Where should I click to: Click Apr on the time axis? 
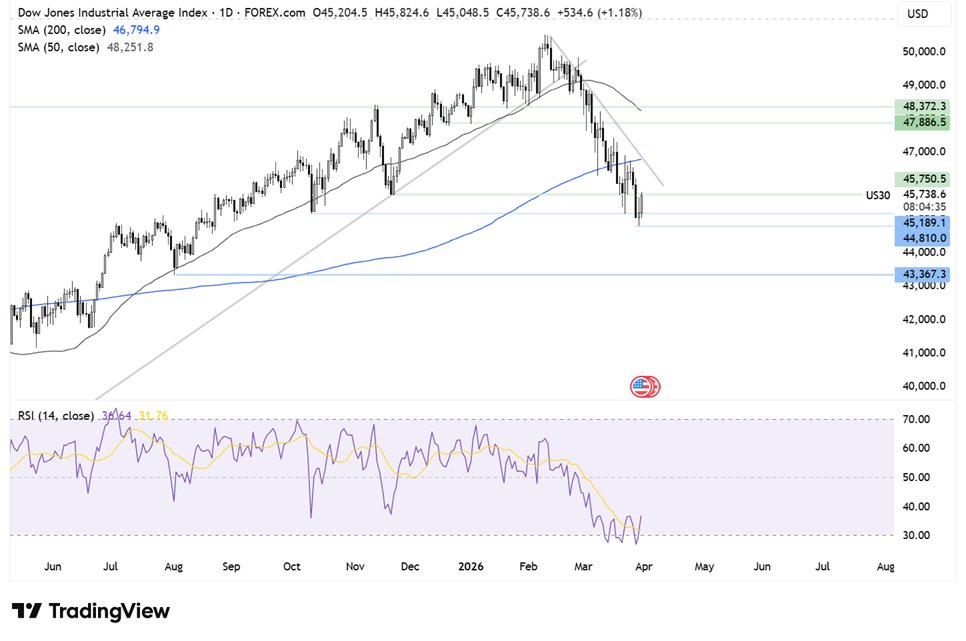(x=643, y=566)
